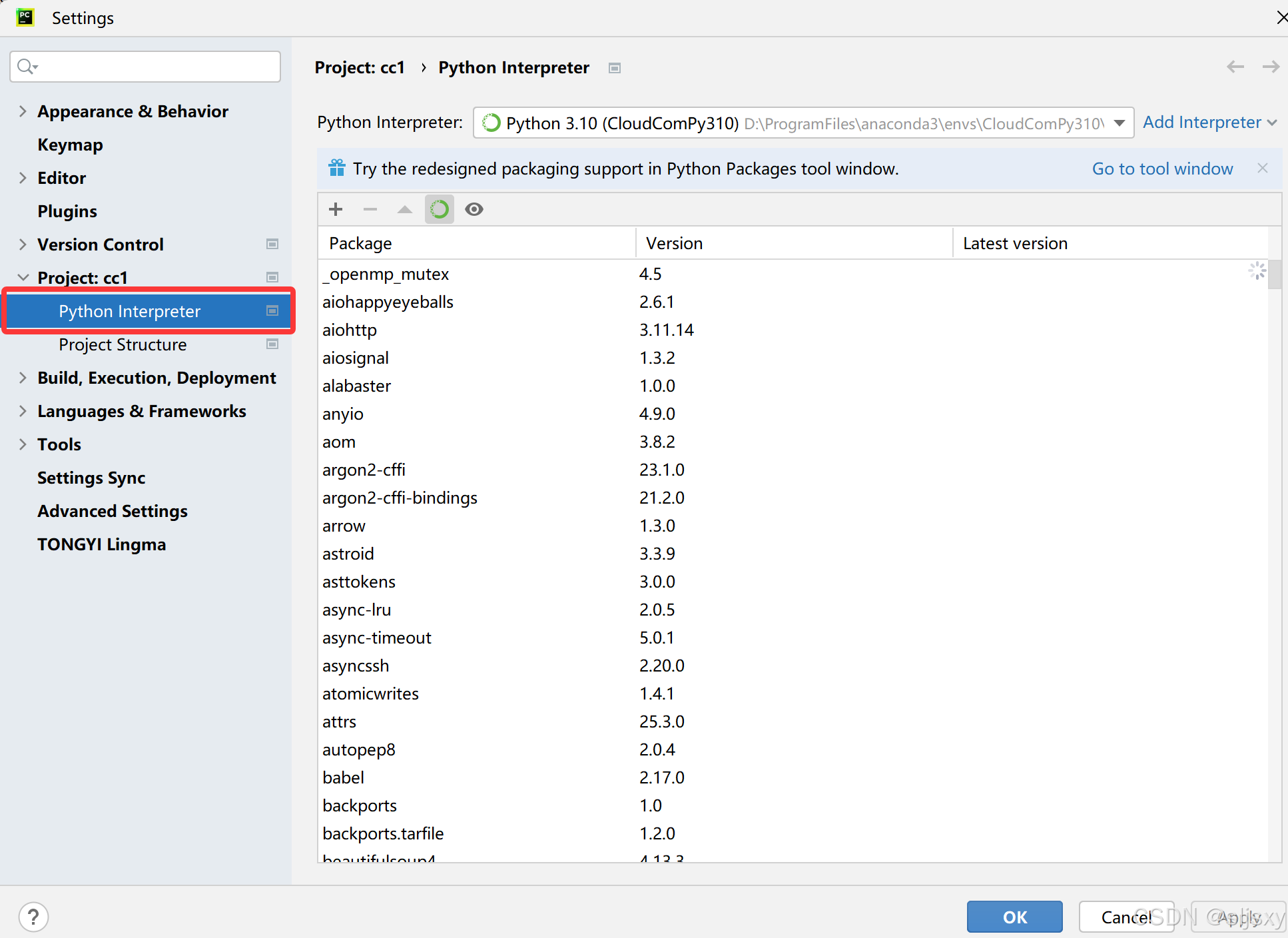The width and height of the screenshot is (1288, 938).
Task: Select Project Structure in the sidebar
Action: pos(123,344)
